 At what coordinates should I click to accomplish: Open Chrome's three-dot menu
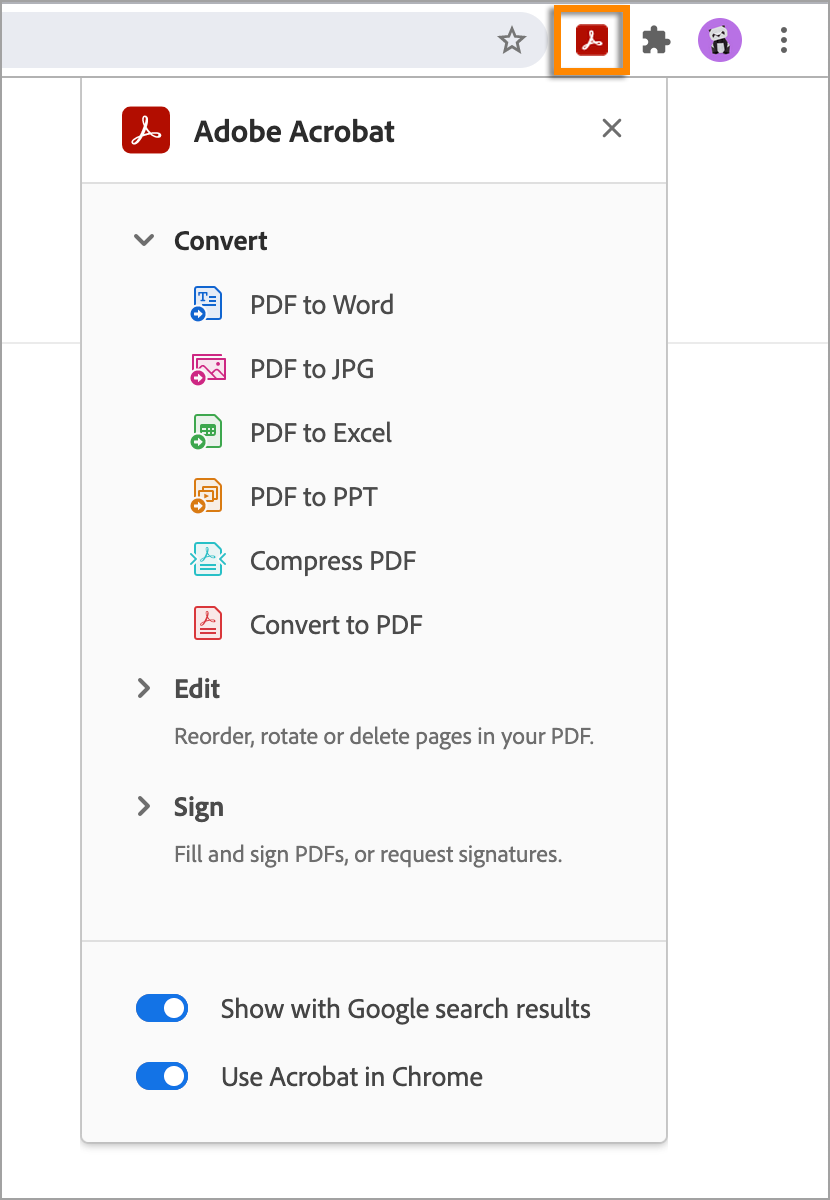tap(784, 41)
